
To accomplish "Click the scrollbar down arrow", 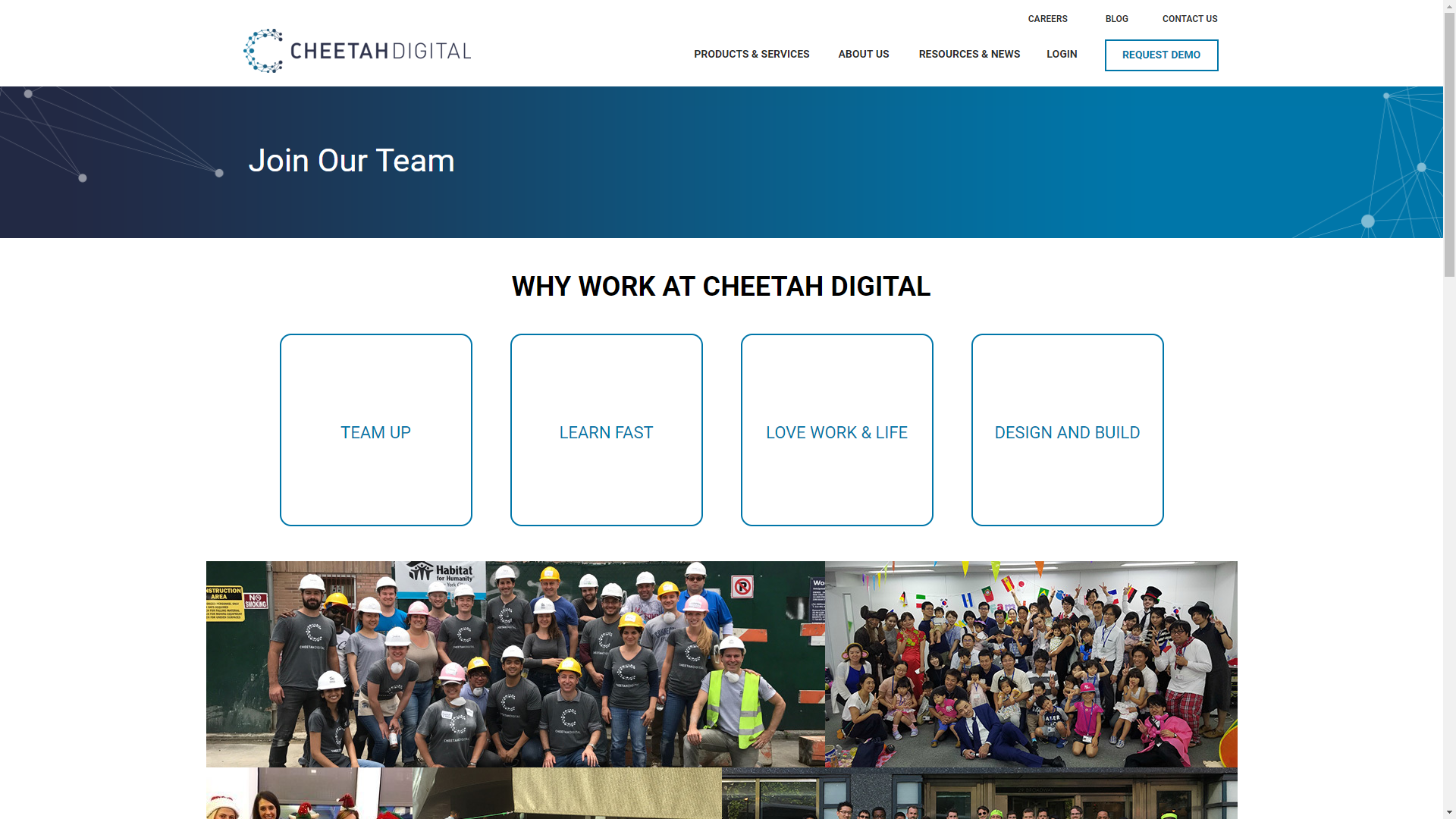I will [1449, 812].
